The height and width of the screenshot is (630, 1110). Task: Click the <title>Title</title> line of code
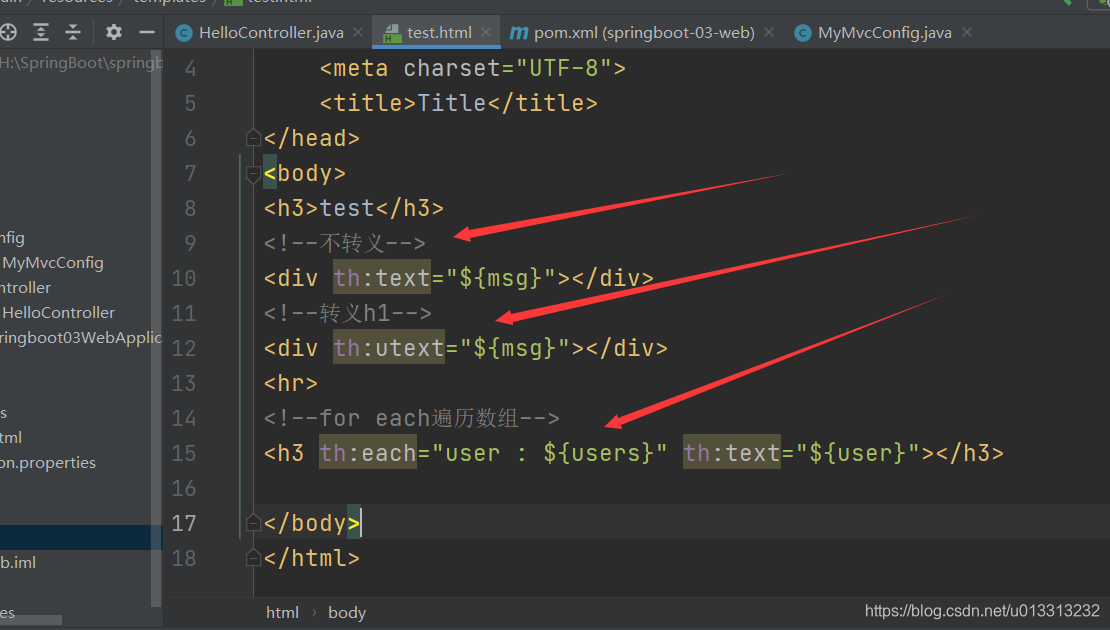[458, 103]
